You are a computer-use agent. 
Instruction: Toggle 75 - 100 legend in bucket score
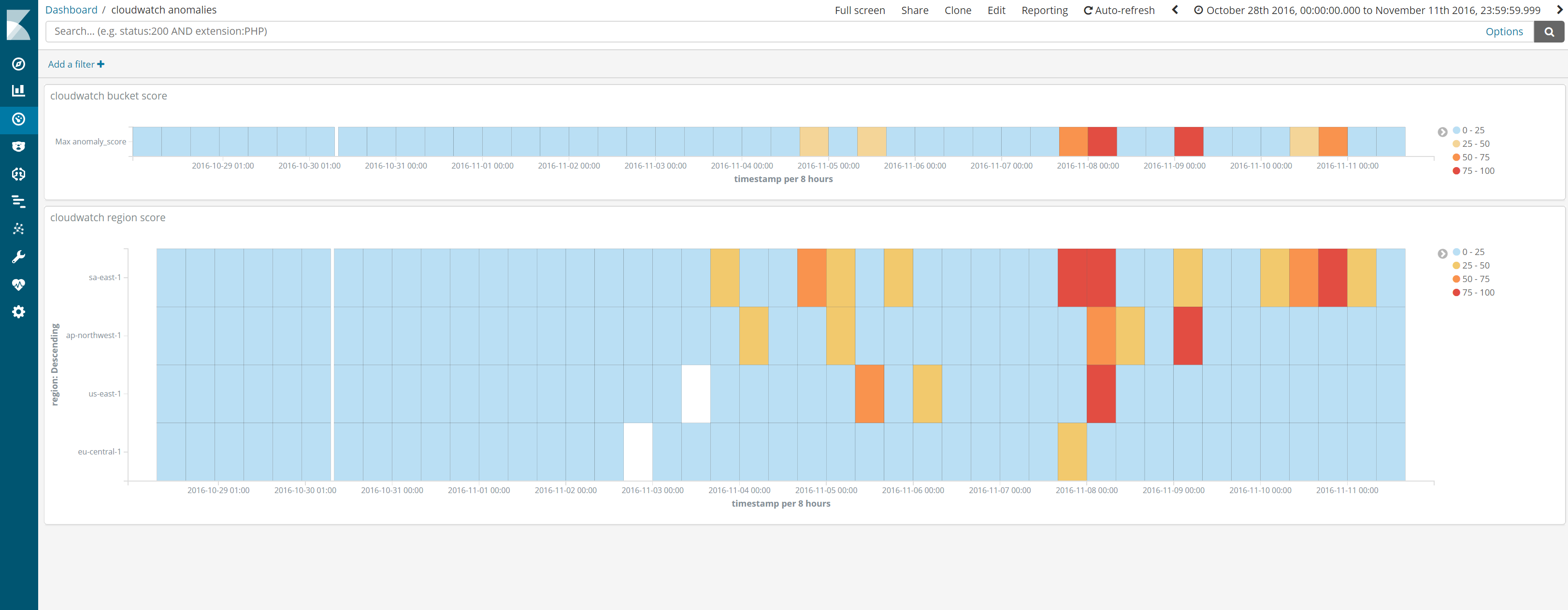tap(1477, 171)
